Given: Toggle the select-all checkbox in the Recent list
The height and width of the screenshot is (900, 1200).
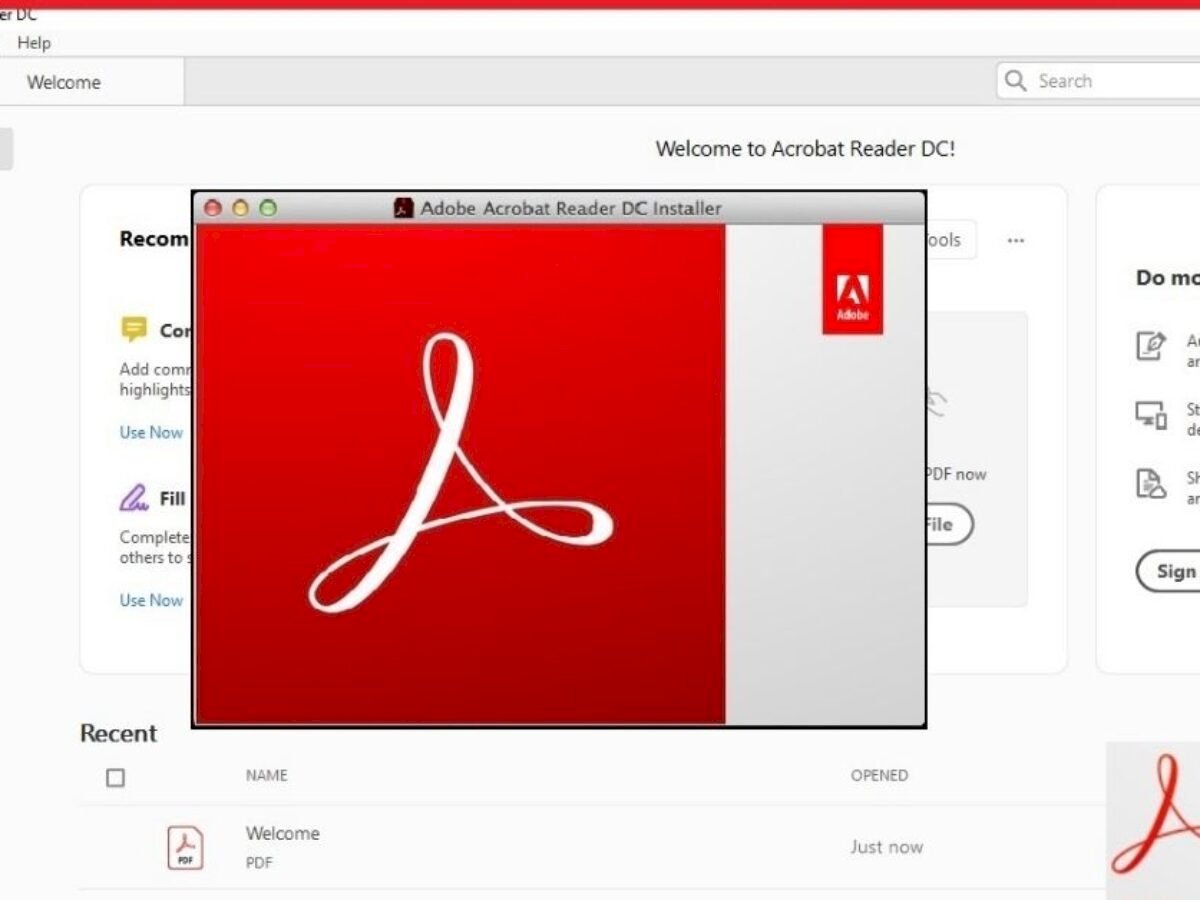Looking at the screenshot, I should (115, 777).
